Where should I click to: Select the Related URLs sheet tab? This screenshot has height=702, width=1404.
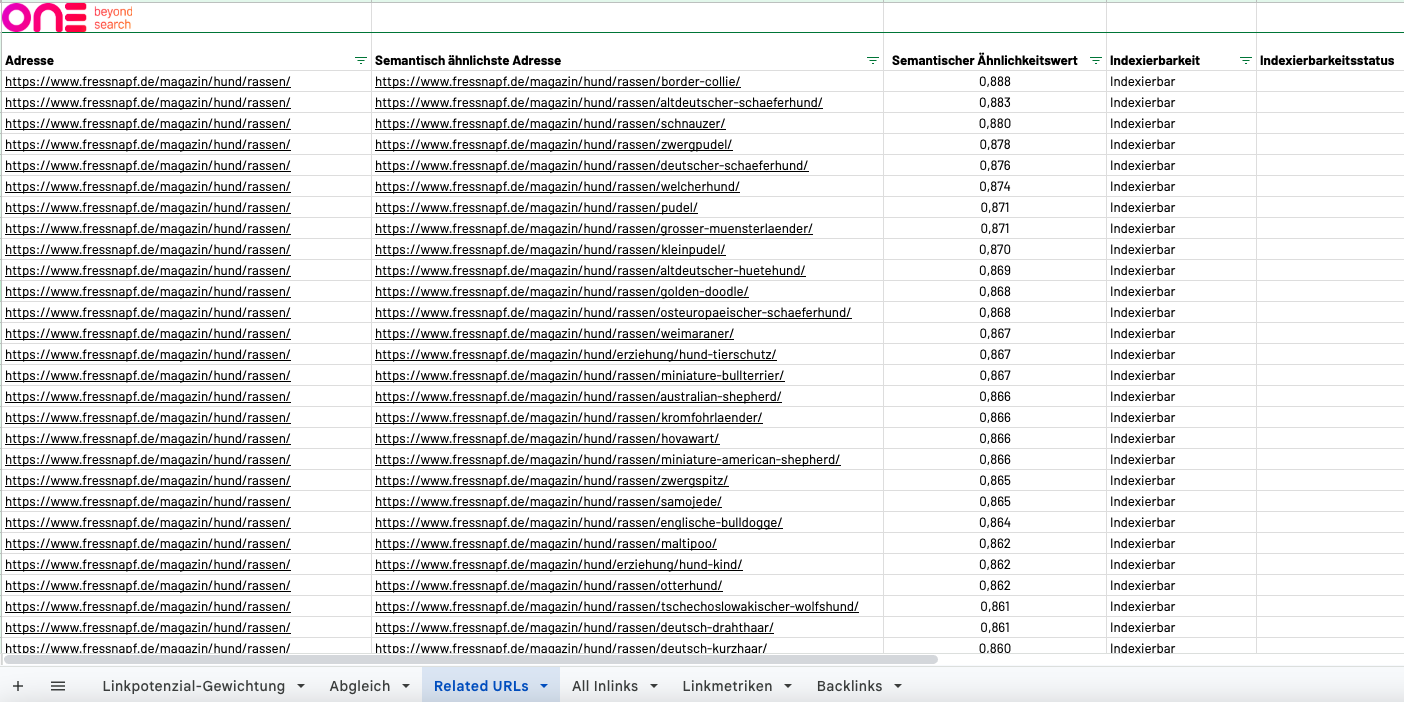(x=482, y=686)
